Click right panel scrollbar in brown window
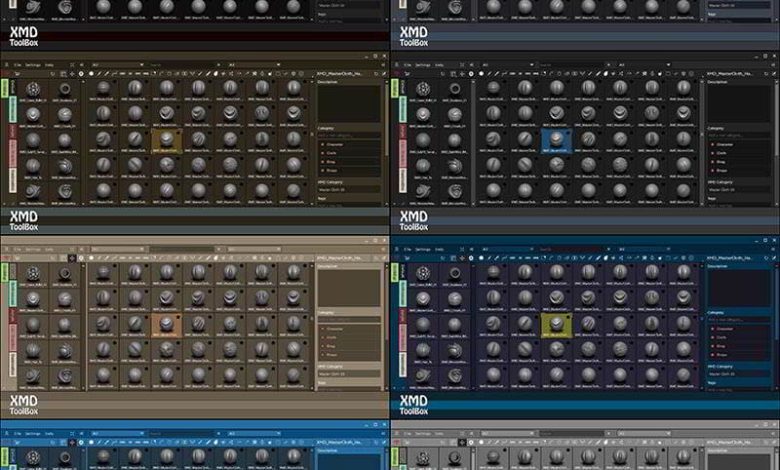The width and height of the screenshot is (780, 470). pos(385,118)
